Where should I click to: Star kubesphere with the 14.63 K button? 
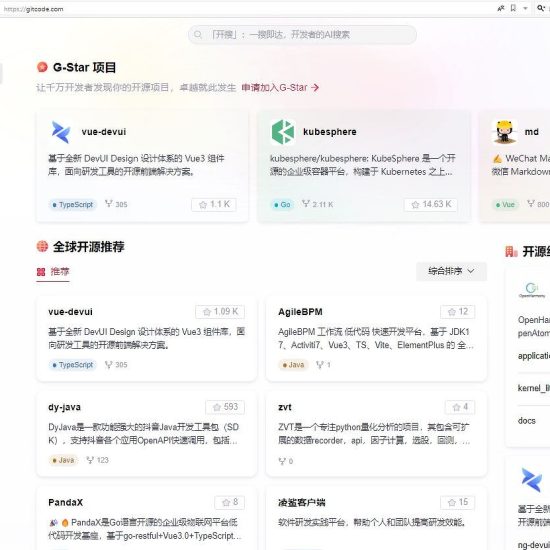pos(431,204)
